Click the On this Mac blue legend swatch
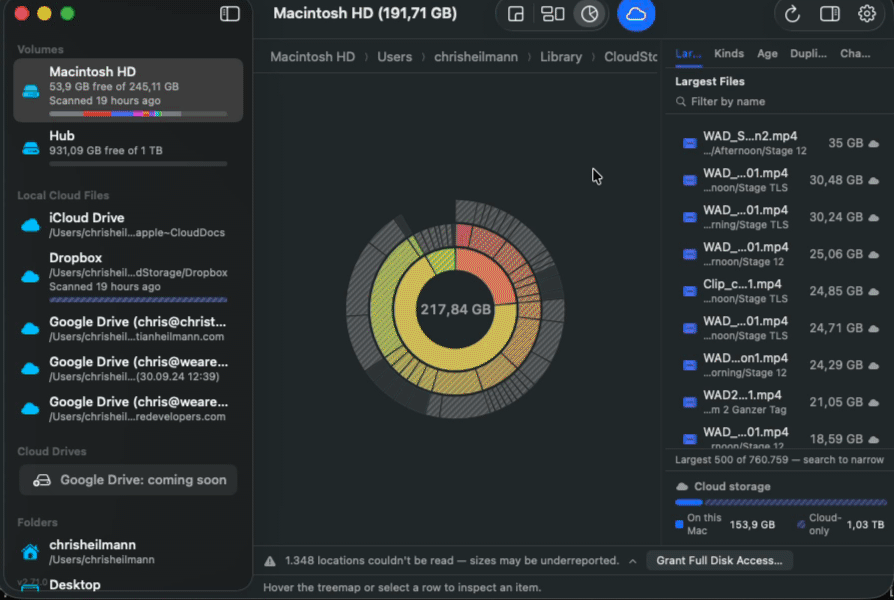Screen dimensions: 894x600 (x=679, y=524)
